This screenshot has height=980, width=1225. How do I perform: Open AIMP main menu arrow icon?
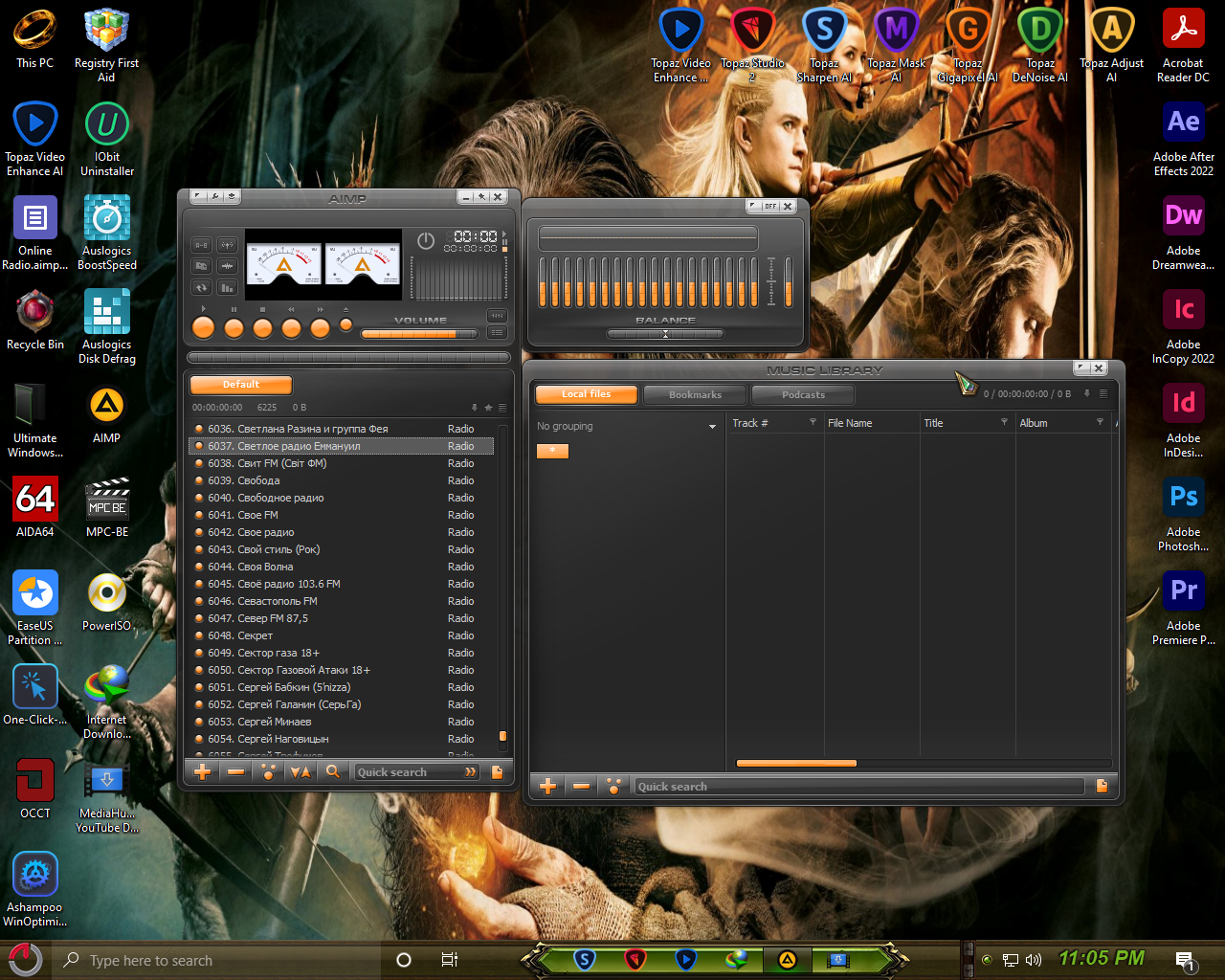197,196
